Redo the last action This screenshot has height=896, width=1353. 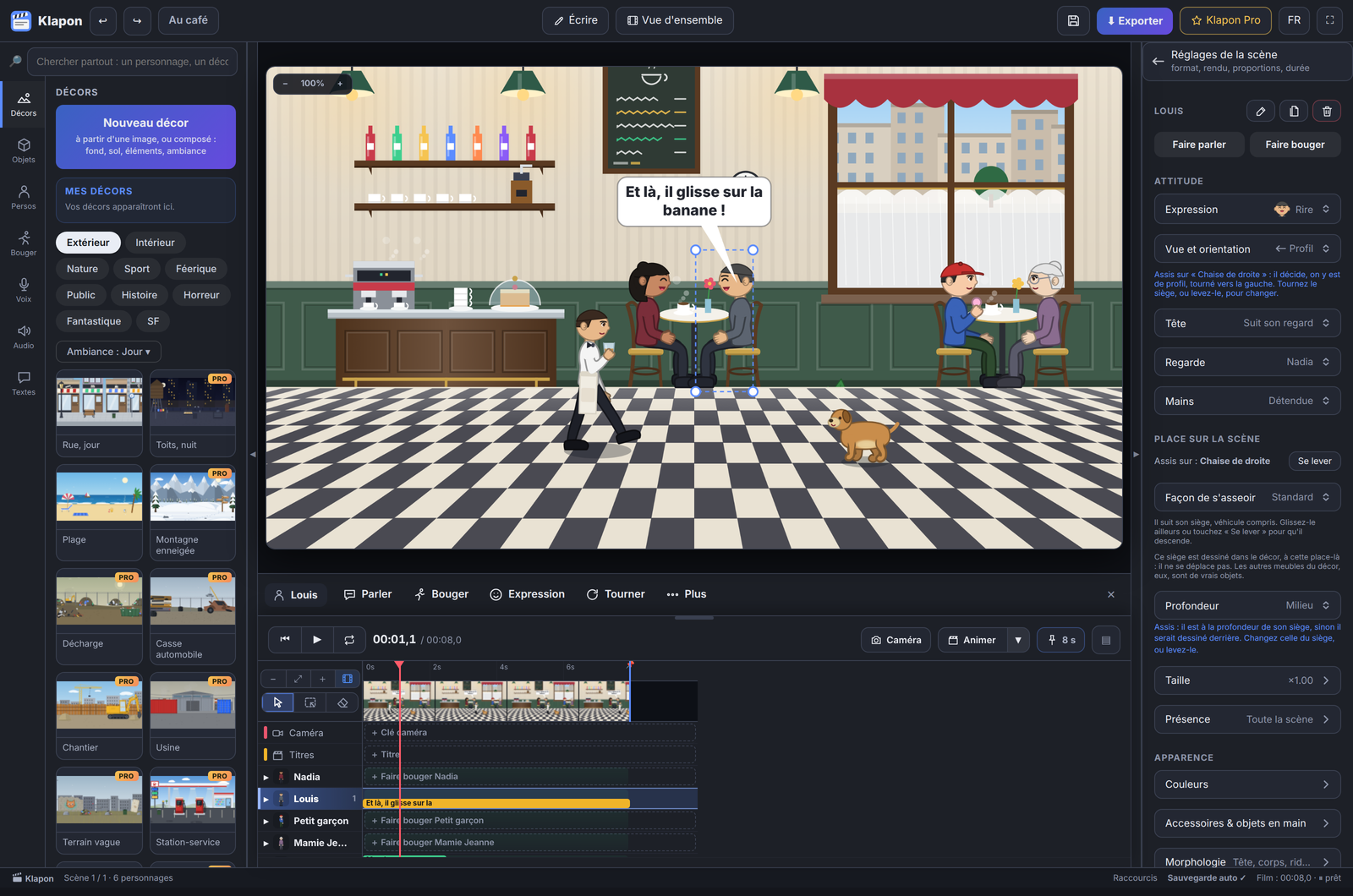point(137,20)
